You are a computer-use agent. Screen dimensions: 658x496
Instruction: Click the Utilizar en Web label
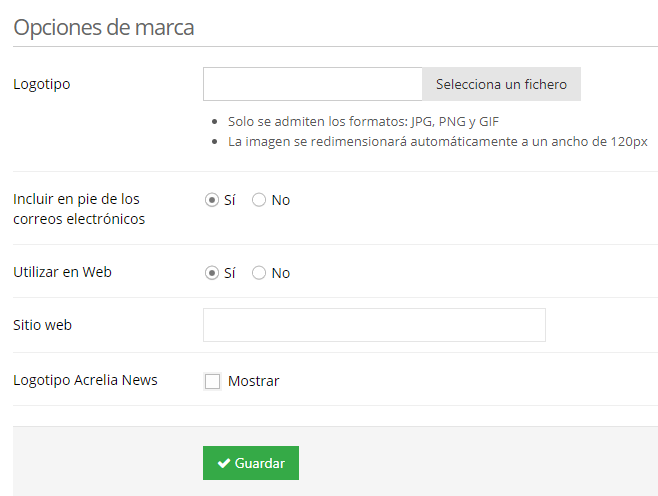coord(63,272)
